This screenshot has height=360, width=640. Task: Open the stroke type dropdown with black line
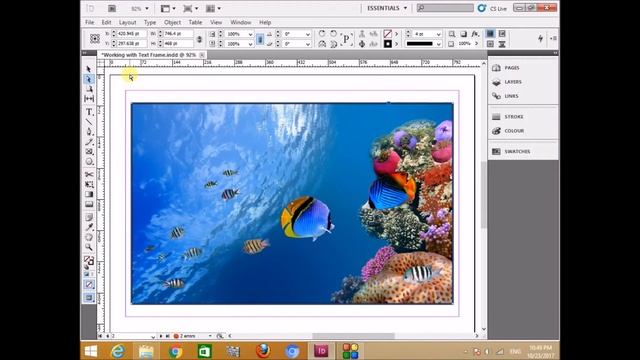click(x=438, y=44)
